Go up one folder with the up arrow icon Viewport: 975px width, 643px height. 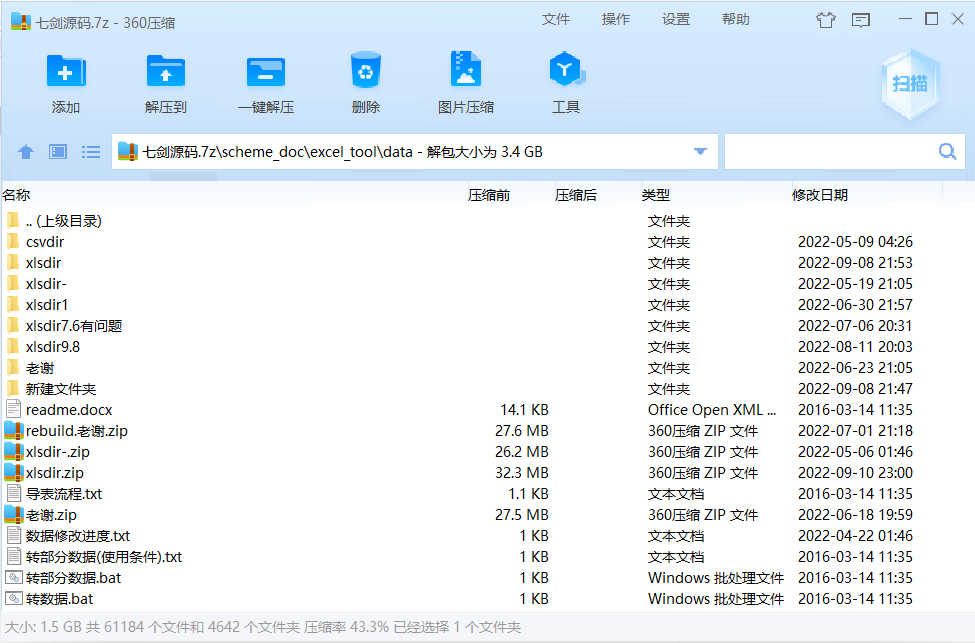pyautogui.click(x=25, y=152)
